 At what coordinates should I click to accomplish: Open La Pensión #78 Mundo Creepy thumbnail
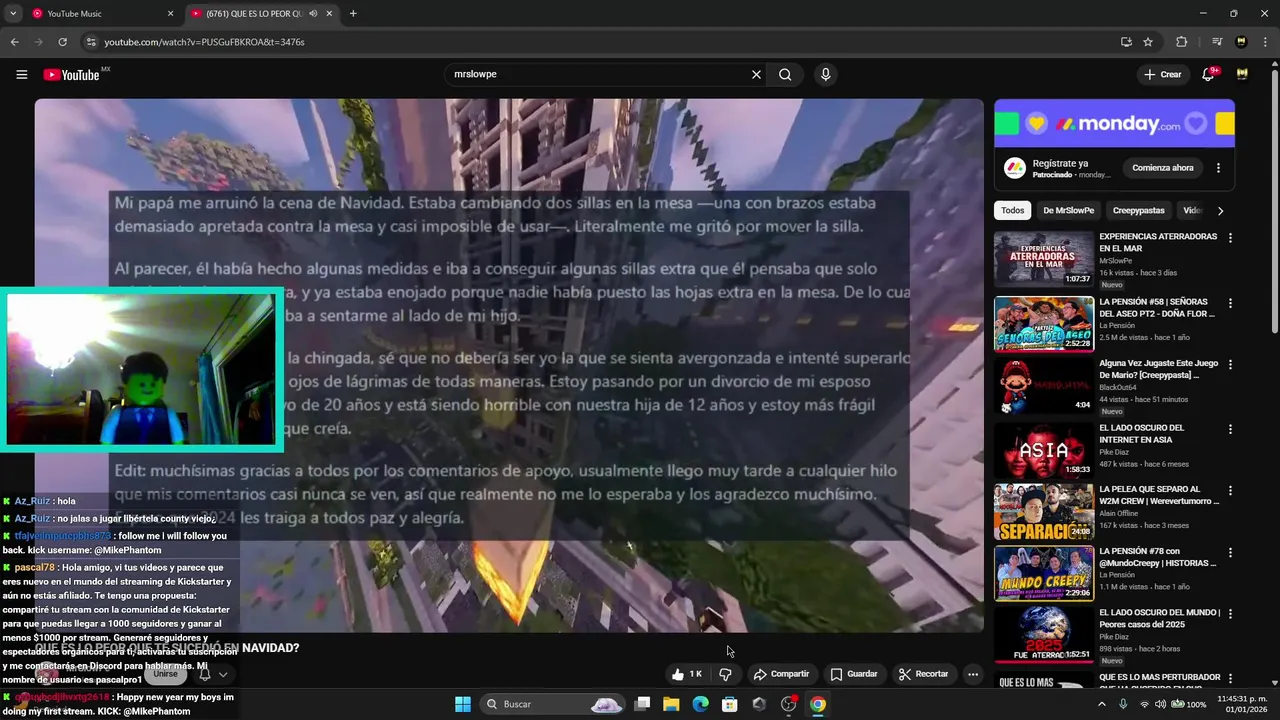(1043, 573)
